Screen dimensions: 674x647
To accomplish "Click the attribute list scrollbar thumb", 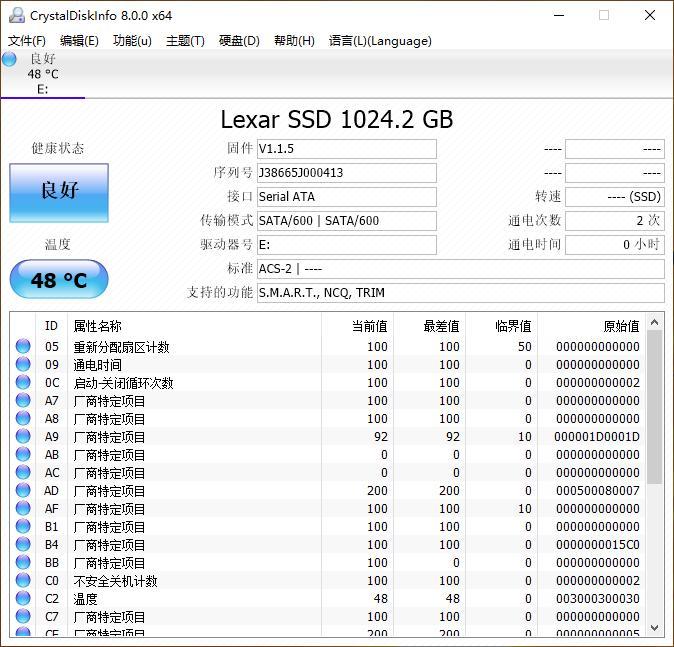I will [655, 407].
